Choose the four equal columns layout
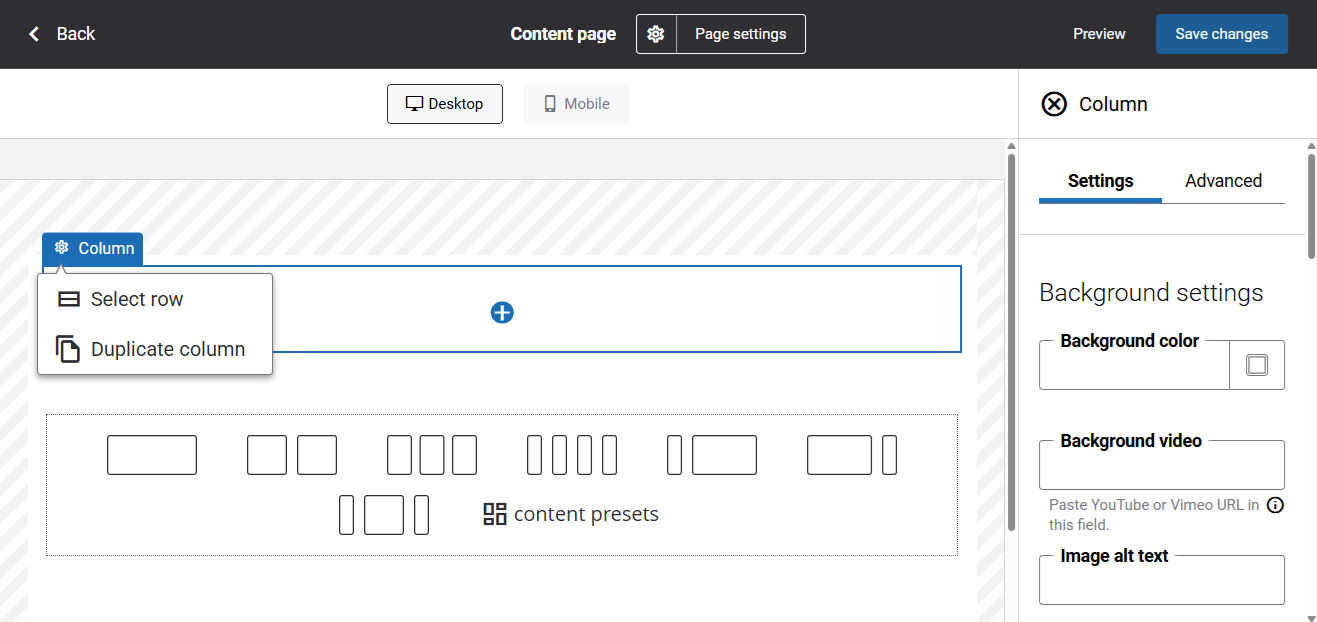 [x=572, y=455]
